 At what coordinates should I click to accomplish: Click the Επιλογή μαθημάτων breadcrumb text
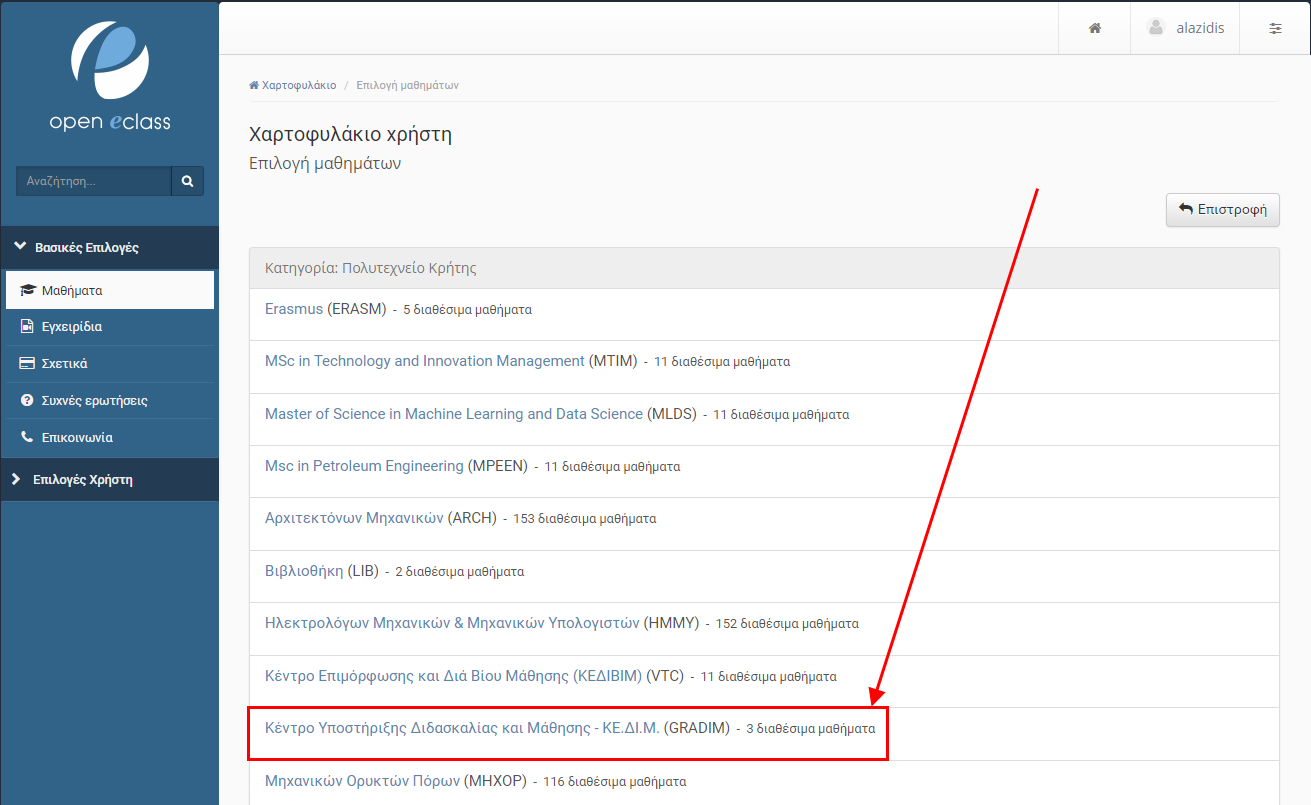pos(407,85)
